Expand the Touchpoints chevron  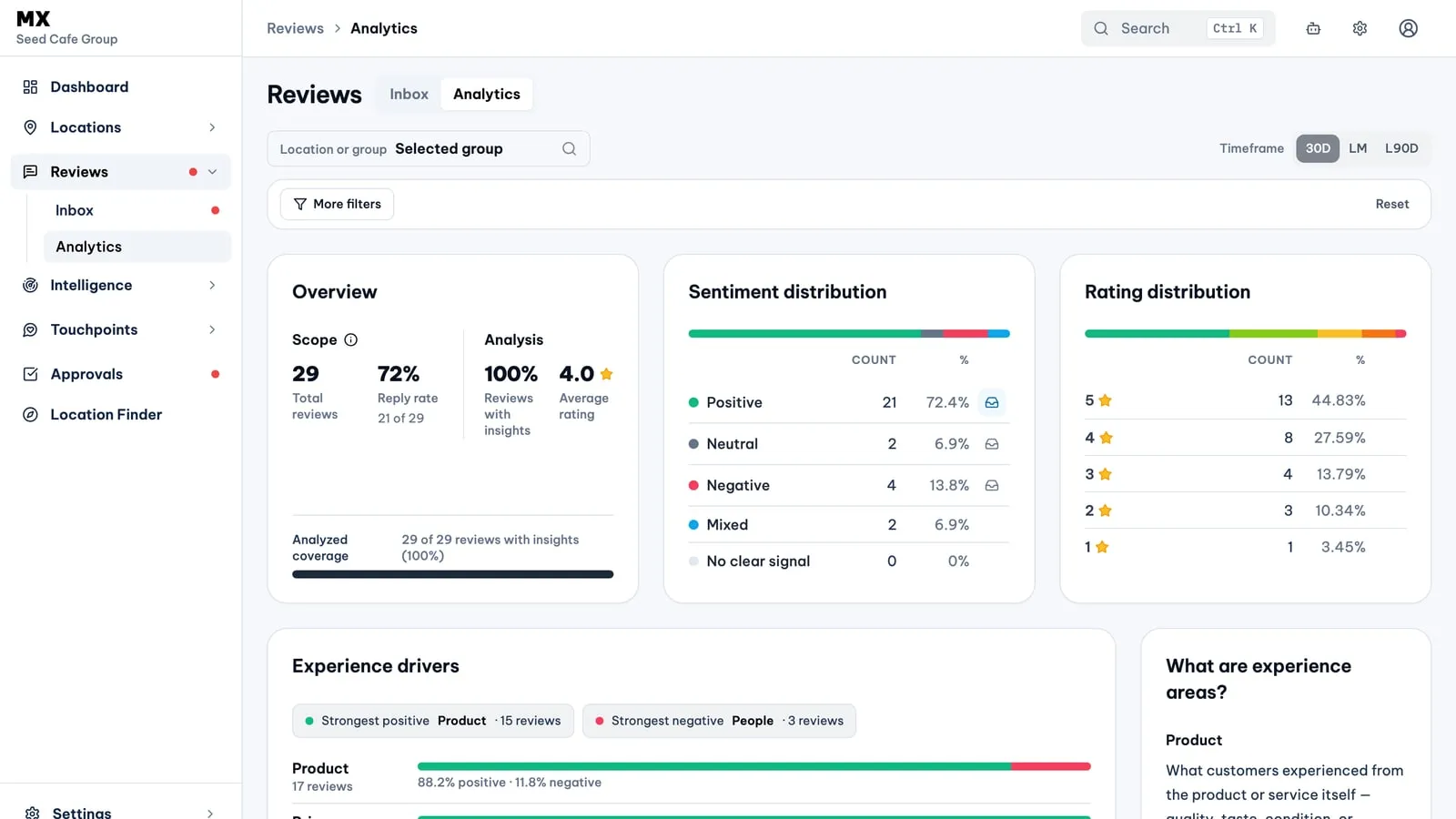click(x=212, y=329)
